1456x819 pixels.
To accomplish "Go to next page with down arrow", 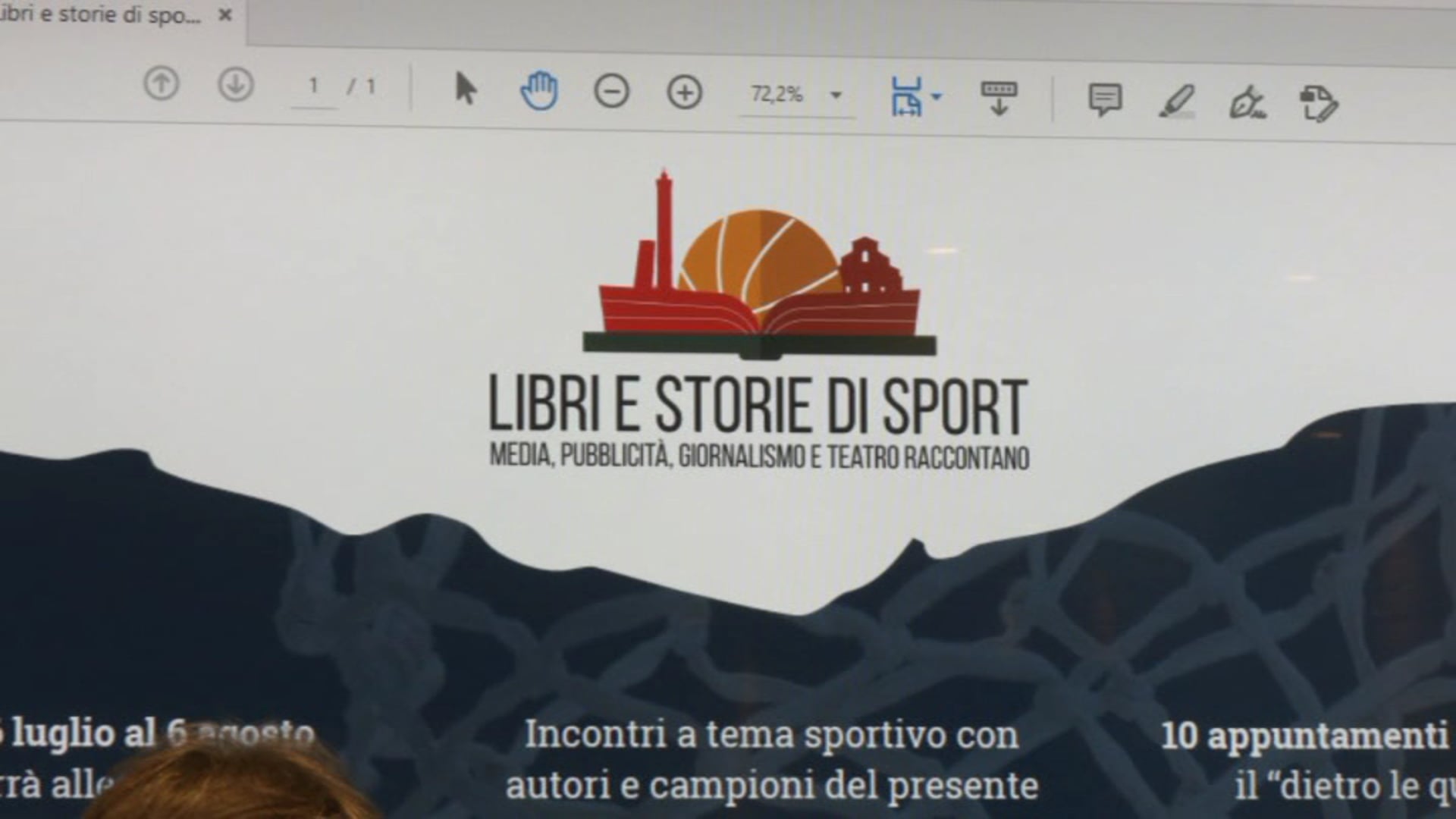I will 236,85.
